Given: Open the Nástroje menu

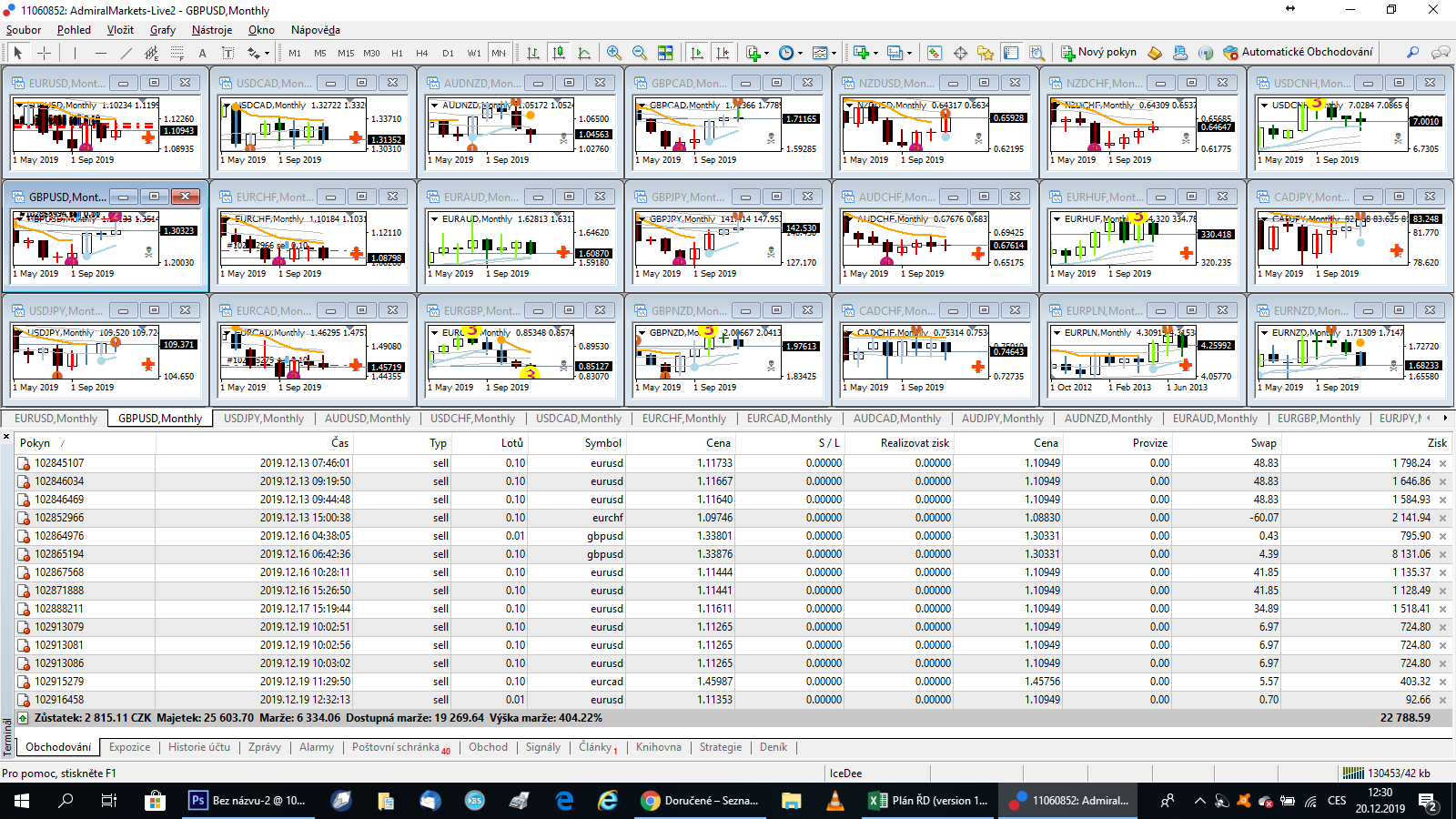Looking at the screenshot, I should [211, 30].
